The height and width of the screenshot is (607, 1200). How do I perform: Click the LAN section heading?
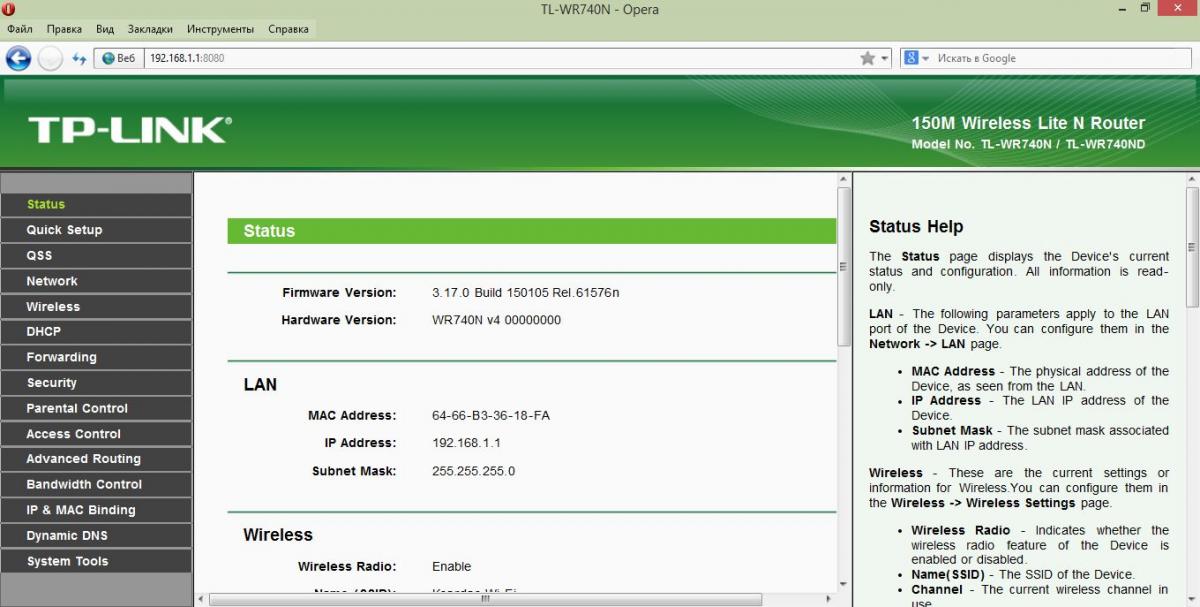coord(260,385)
